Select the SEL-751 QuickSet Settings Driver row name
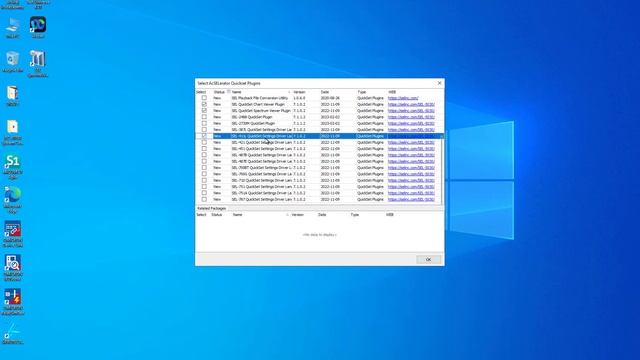The width and height of the screenshot is (640, 360). [x=262, y=187]
